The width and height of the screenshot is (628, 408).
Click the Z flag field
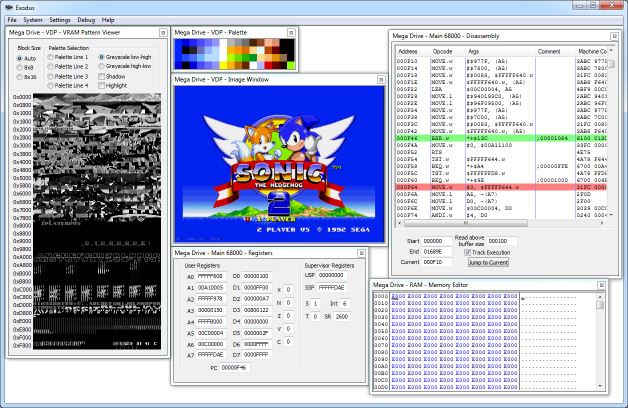click(x=288, y=316)
